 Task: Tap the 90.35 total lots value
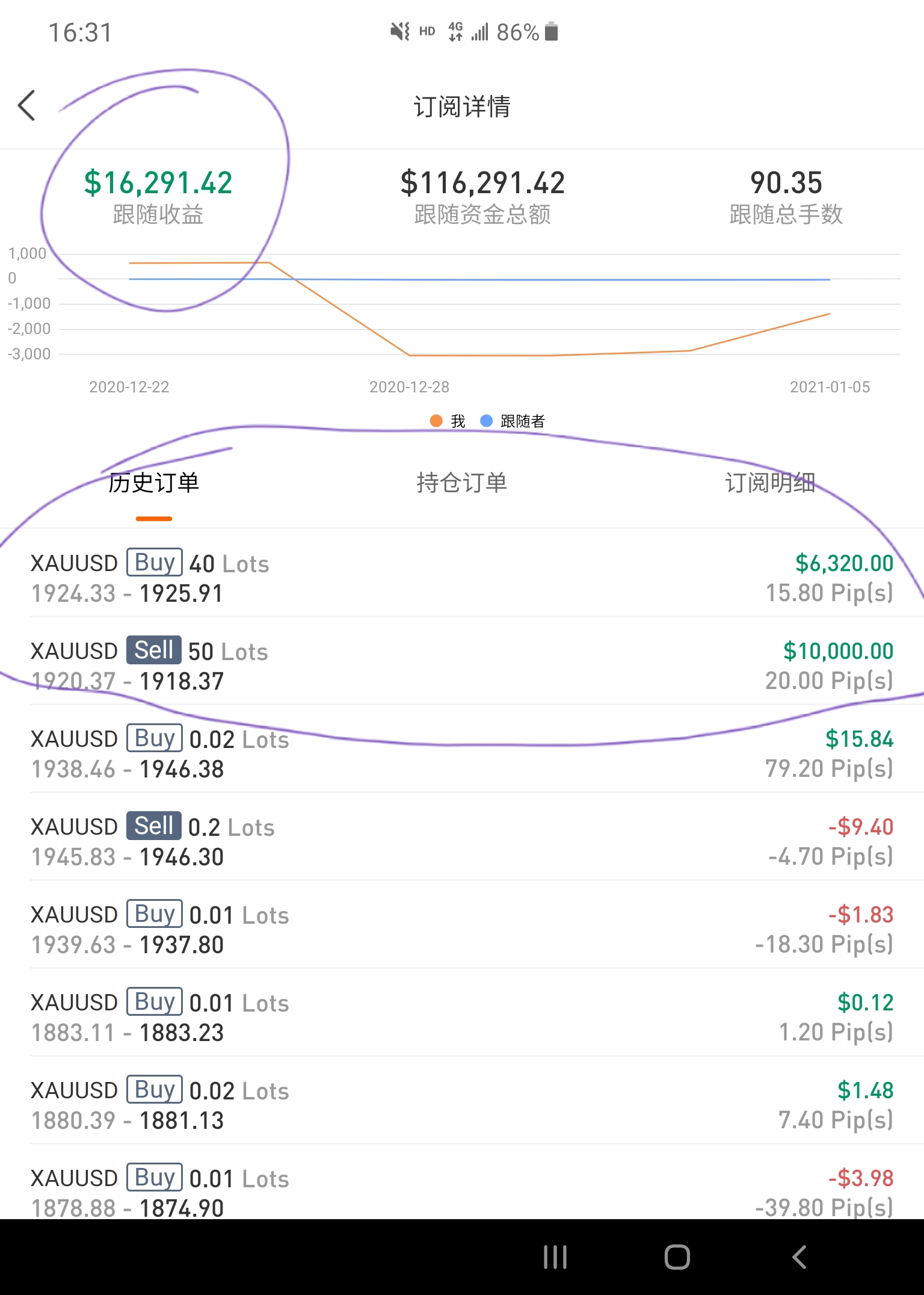point(786,182)
